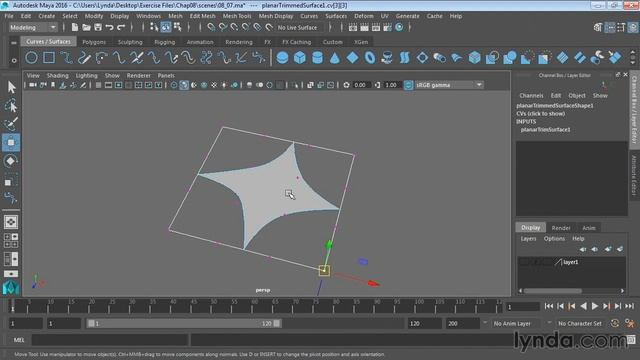The height and width of the screenshot is (360, 640).
Task: Click the New Scene icon
Action: pos(75,27)
